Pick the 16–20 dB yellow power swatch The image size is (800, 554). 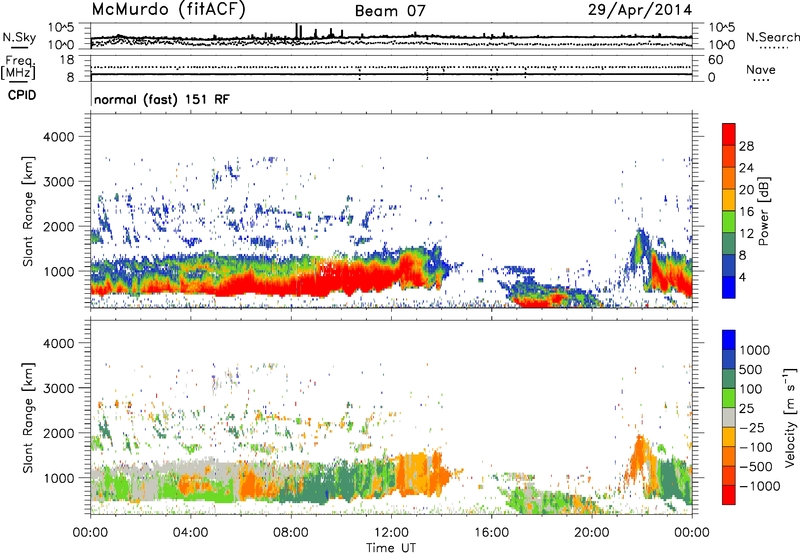point(729,200)
